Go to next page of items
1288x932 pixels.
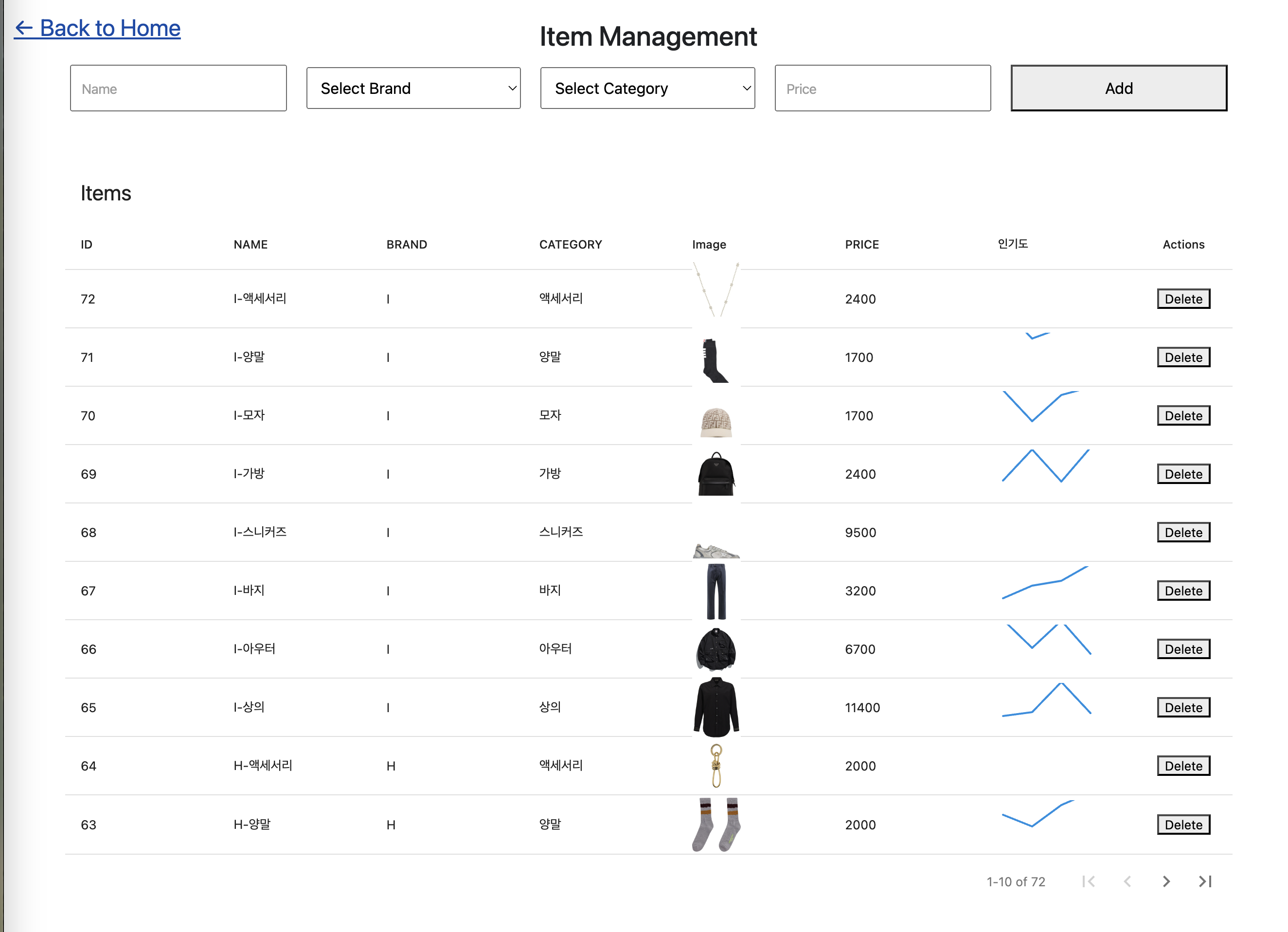1166,881
